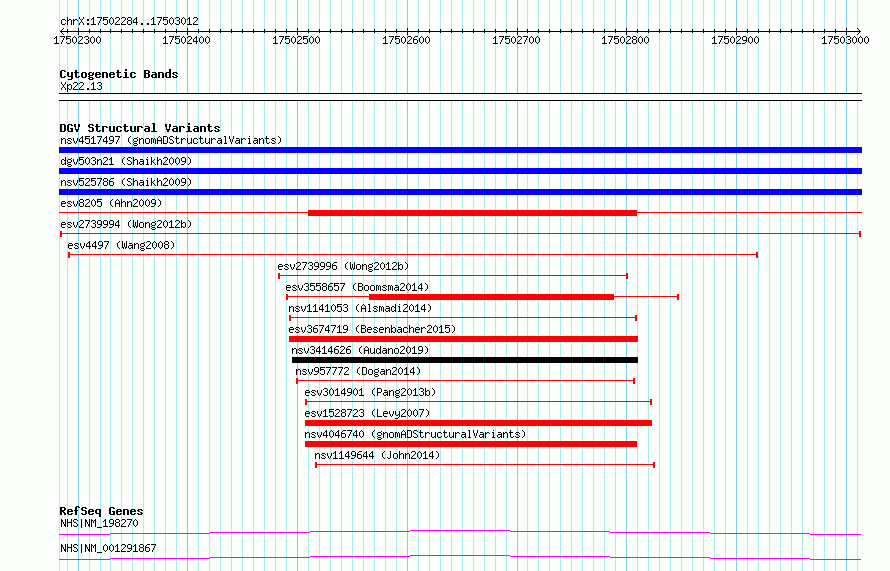
Task: Open variant dgv503n21 (Shaikh2009) label
Action: (x=126, y=161)
